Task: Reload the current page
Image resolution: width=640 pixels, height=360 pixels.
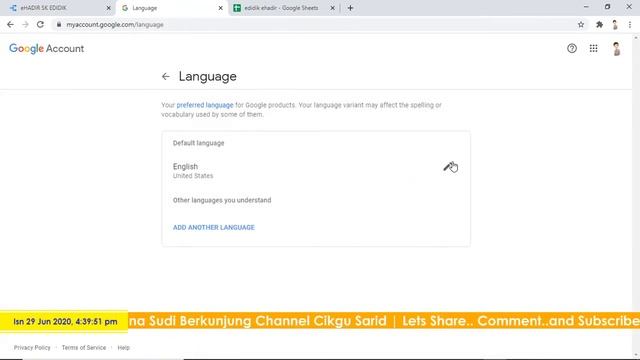Action: [x=40, y=24]
